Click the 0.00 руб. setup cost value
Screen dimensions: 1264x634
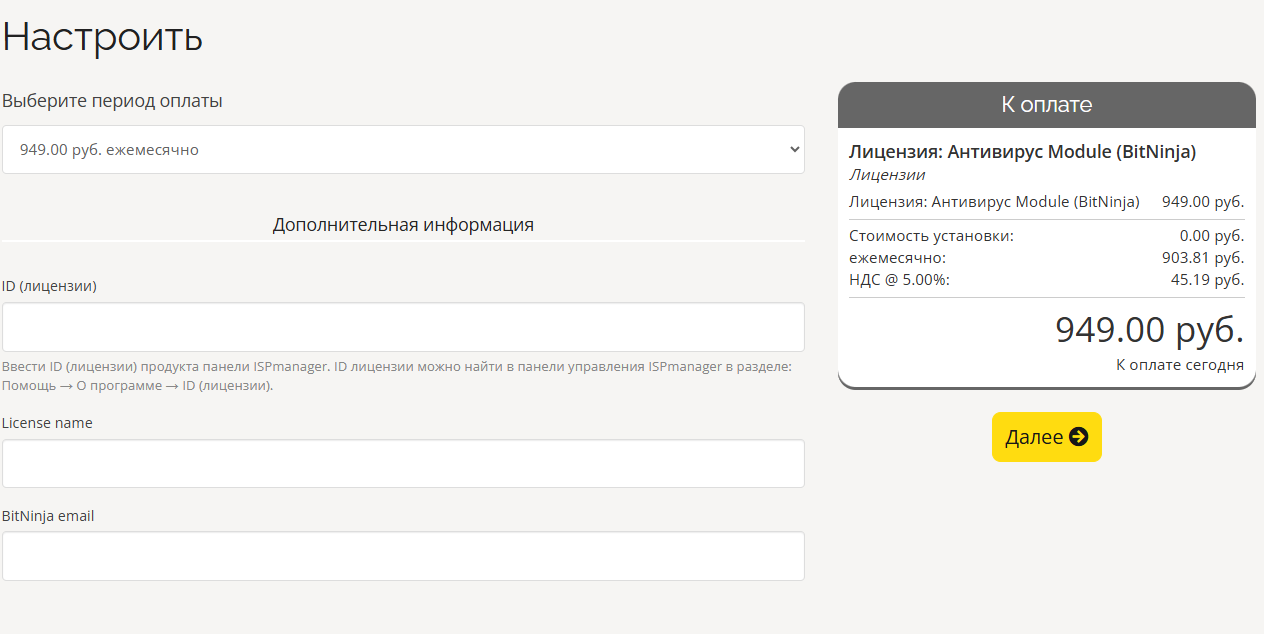(1212, 236)
